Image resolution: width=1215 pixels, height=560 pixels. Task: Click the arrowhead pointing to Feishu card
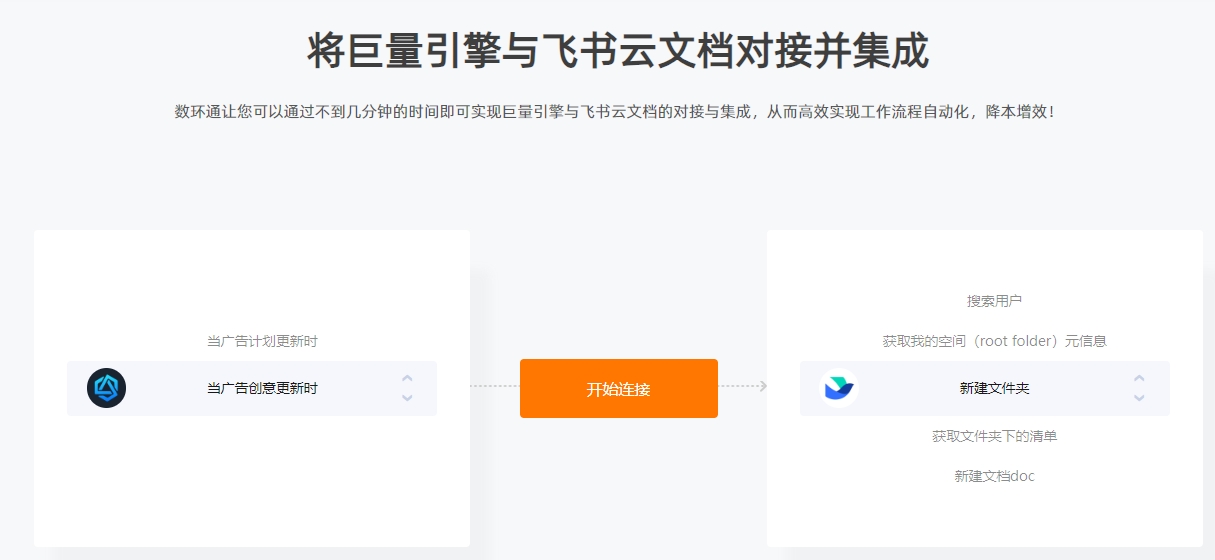pyautogui.click(x=763, y=386)
